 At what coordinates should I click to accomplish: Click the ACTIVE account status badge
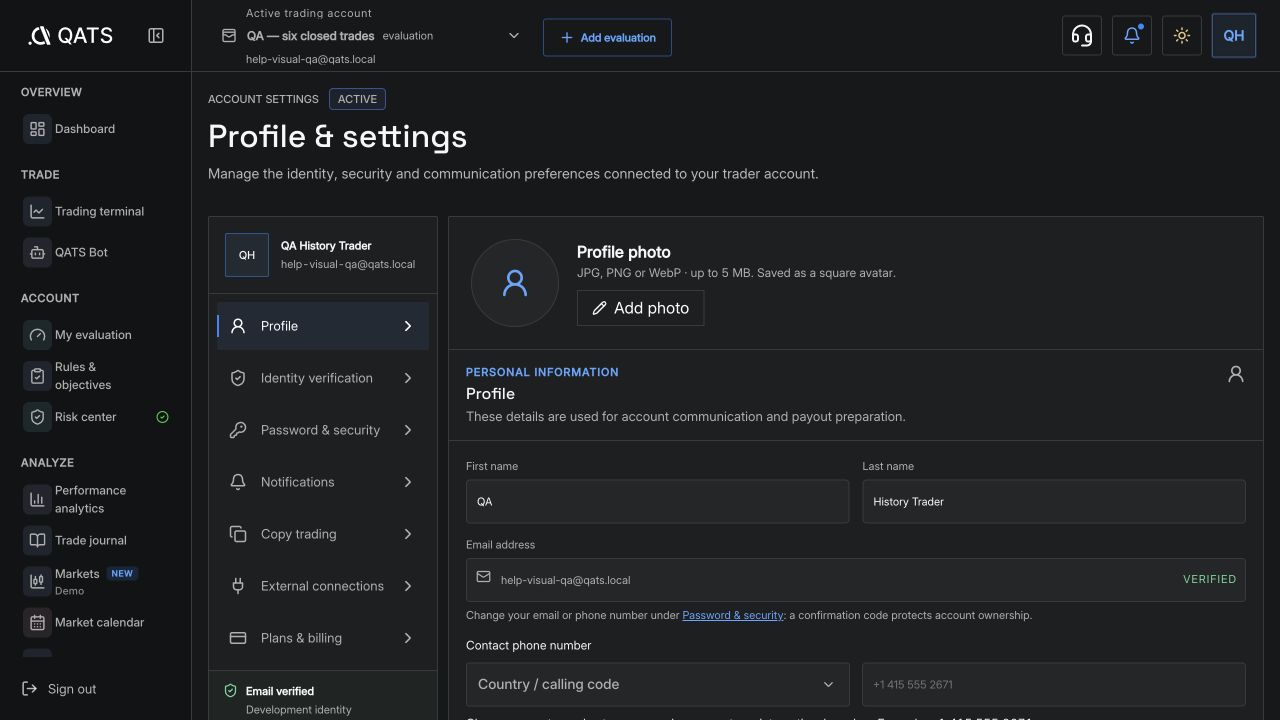(357, 99)
